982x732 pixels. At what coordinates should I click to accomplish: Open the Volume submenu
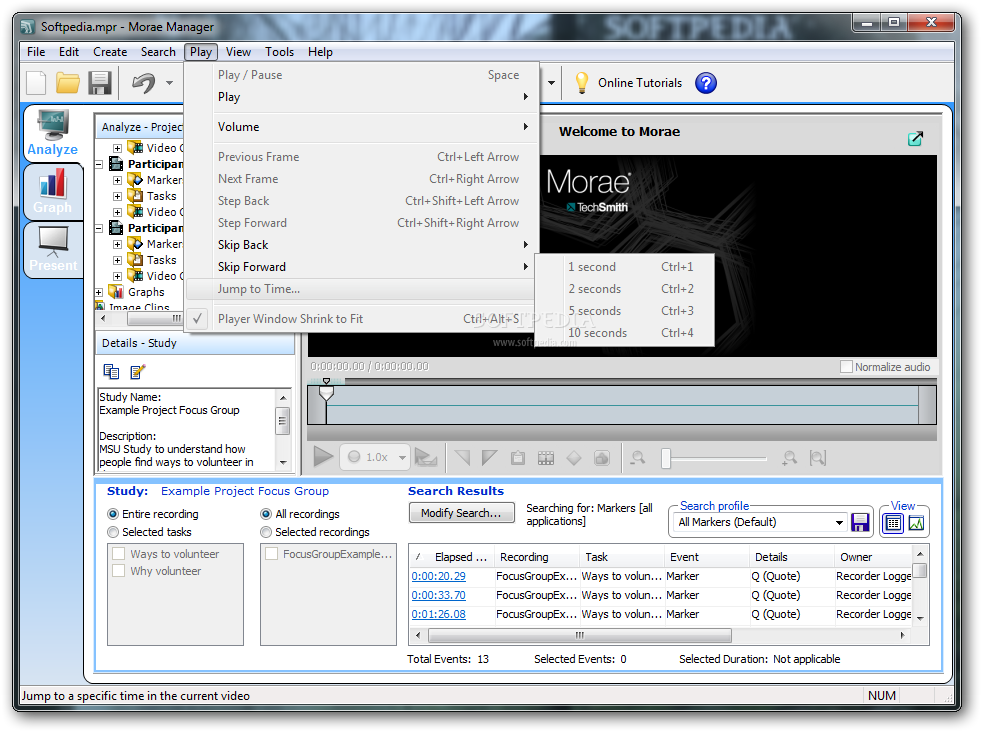pos(363,127)
